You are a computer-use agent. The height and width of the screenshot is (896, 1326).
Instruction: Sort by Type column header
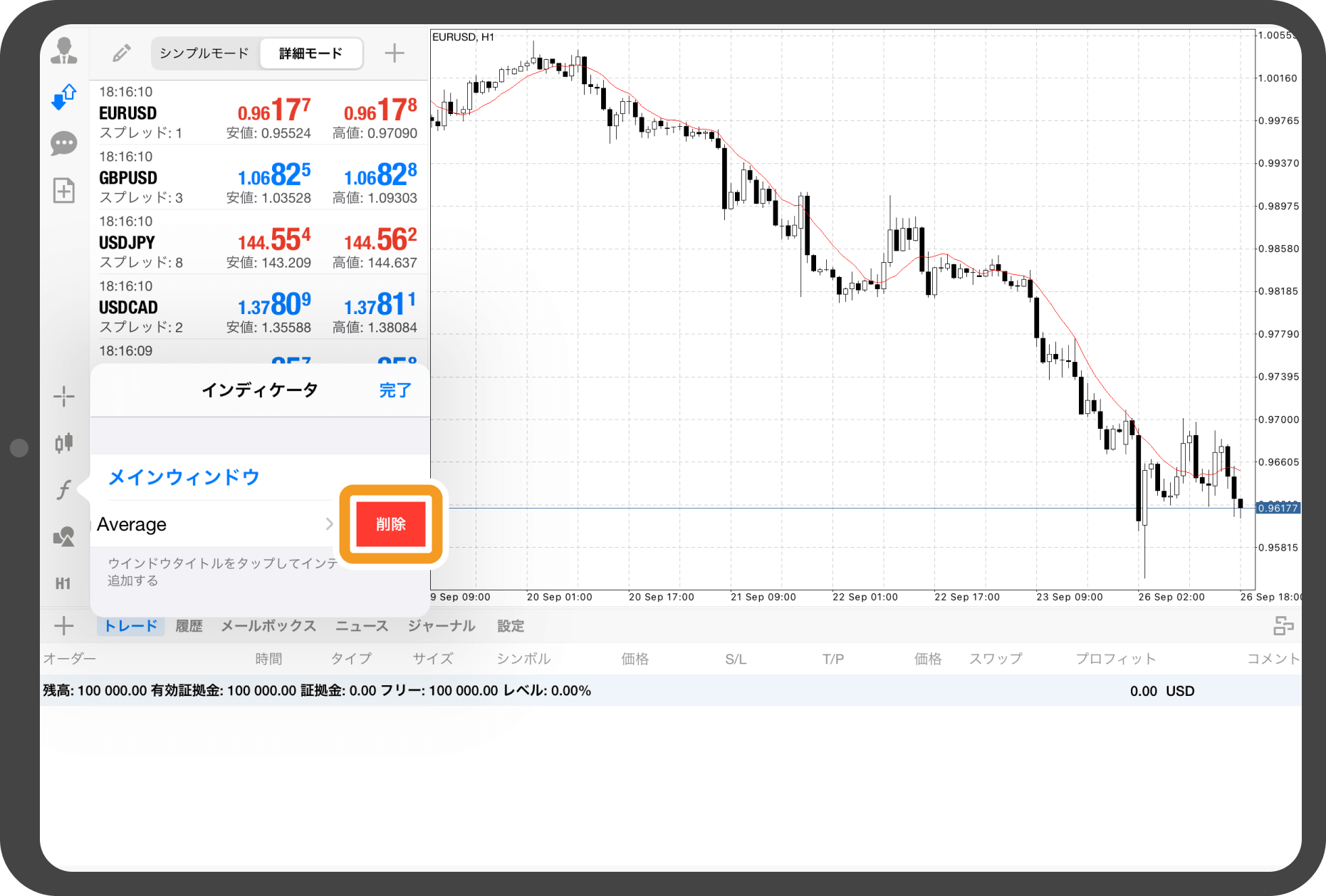coord(351,659)
